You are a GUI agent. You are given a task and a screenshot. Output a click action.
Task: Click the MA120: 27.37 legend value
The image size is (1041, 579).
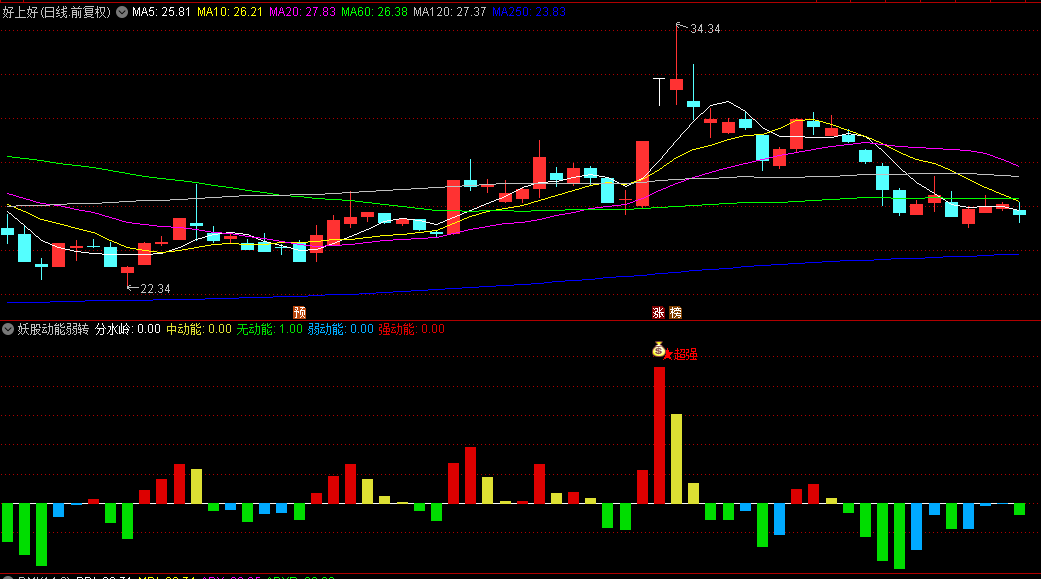click(x=449, y=12)
